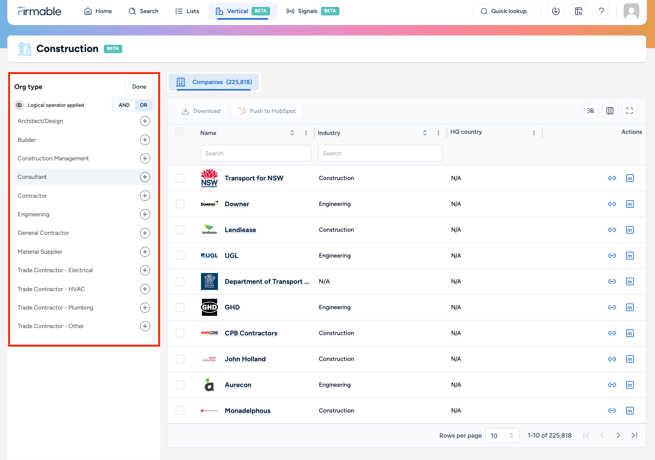Toggle logical operator applied eye icon
Image resolution: width=655 pixels, height=460 pixels.
19,105
